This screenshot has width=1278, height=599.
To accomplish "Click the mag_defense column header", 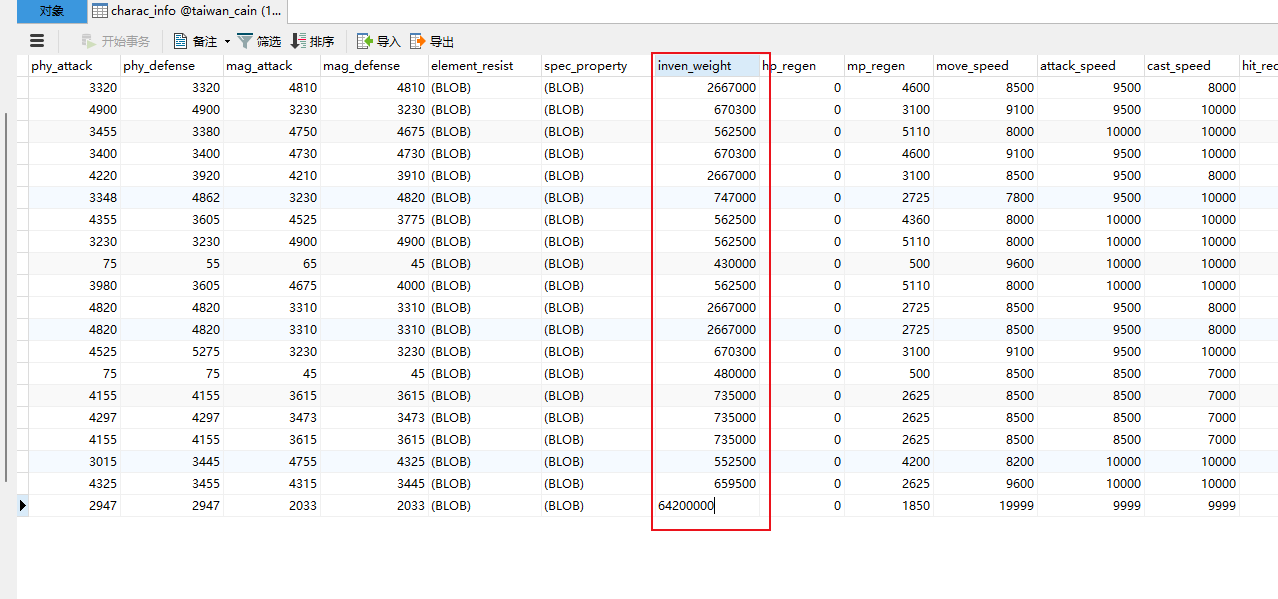I will (x=374, y=66).
